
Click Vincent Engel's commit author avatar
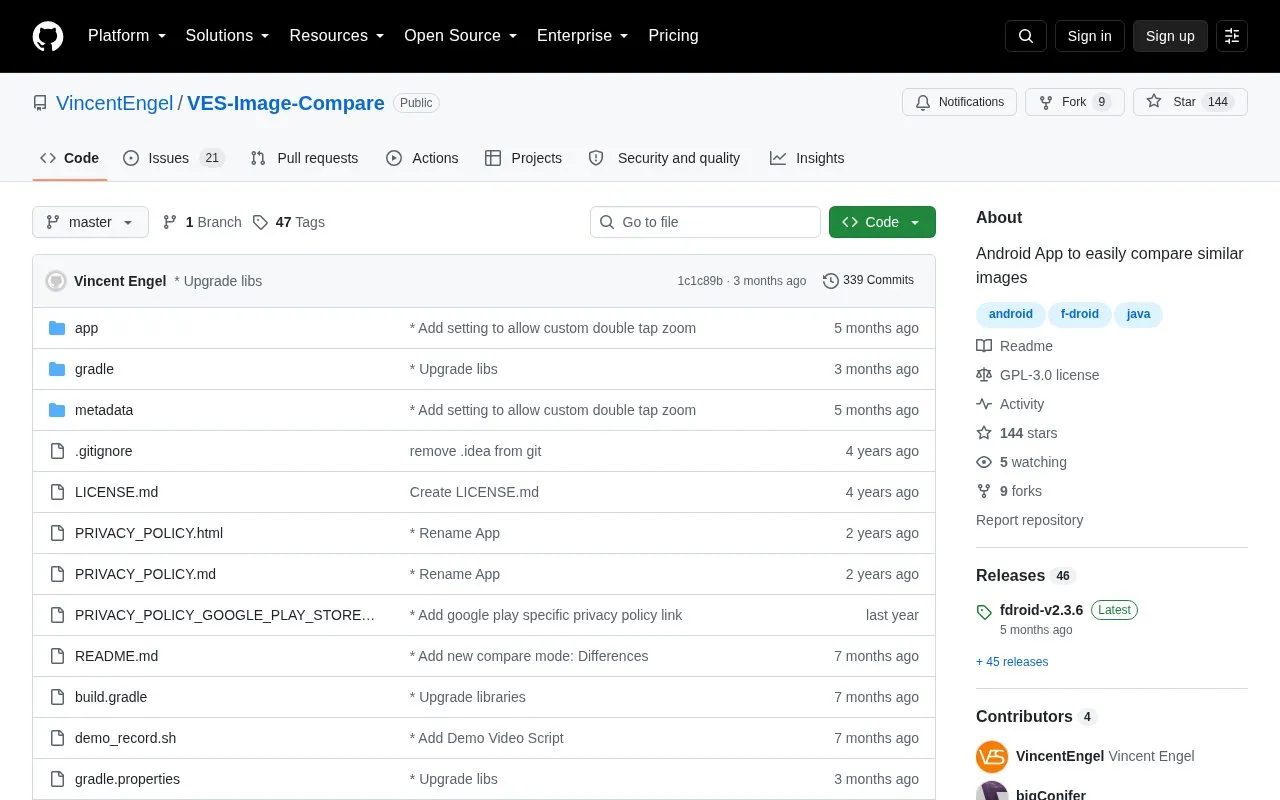pos(56,281)
